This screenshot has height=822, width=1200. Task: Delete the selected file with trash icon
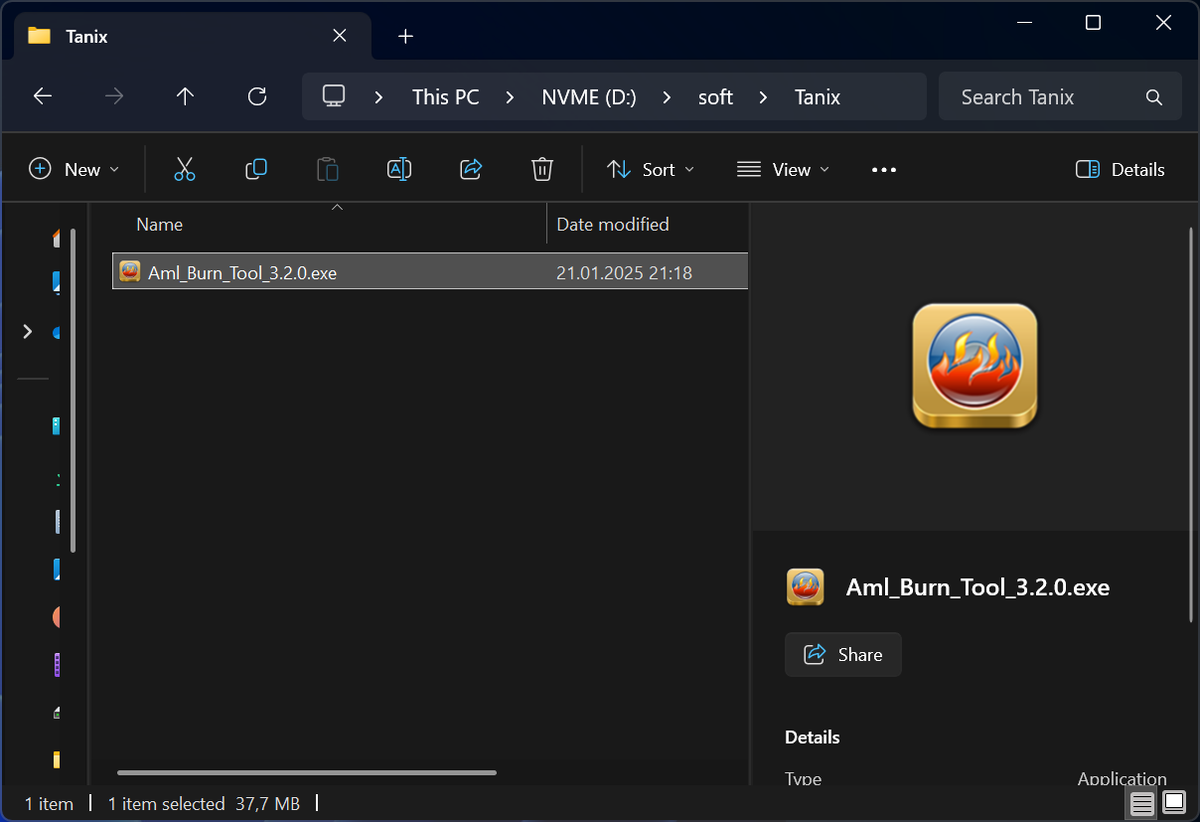tap(542, 169)
